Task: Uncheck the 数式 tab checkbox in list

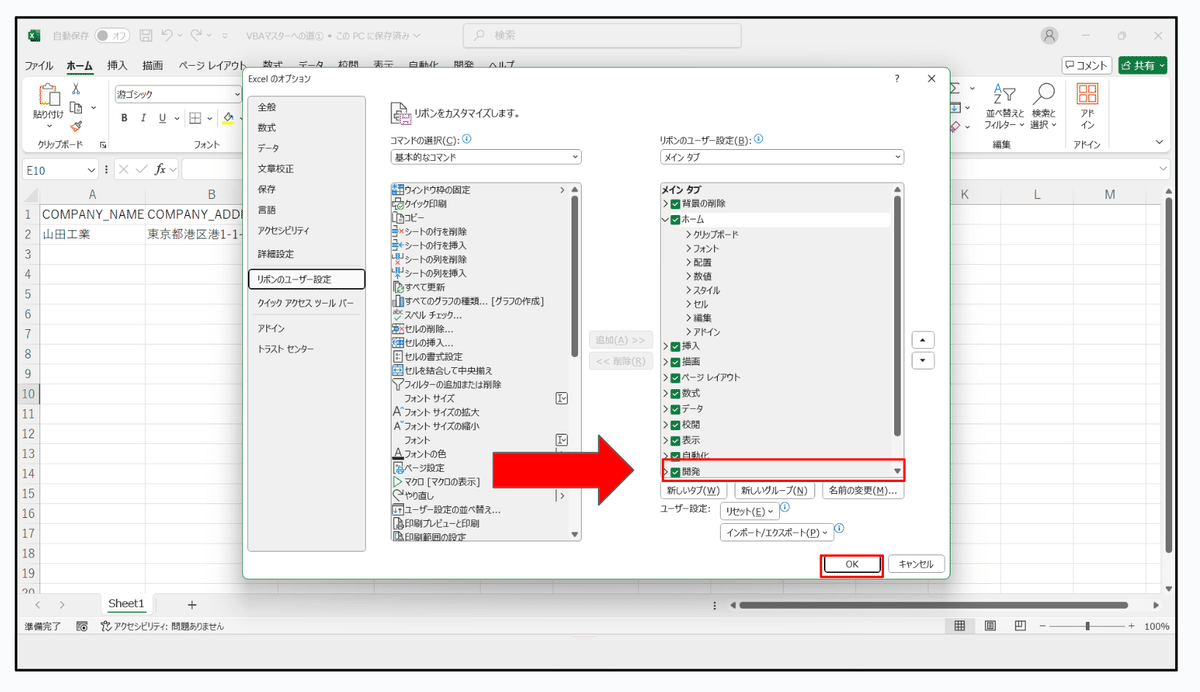Action: coord(676,394)
